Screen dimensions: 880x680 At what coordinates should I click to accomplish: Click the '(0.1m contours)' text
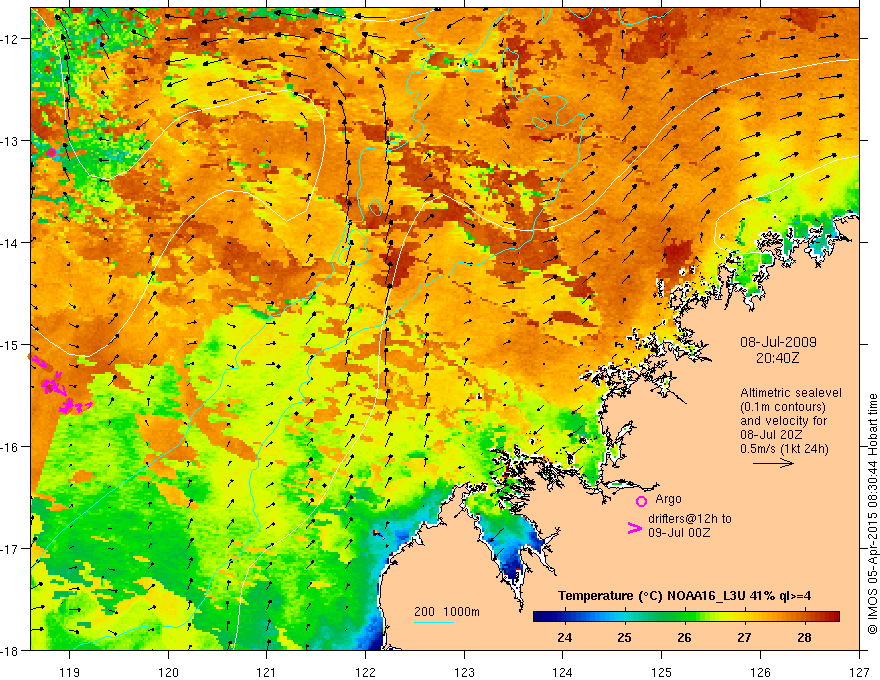coord(783,407)
